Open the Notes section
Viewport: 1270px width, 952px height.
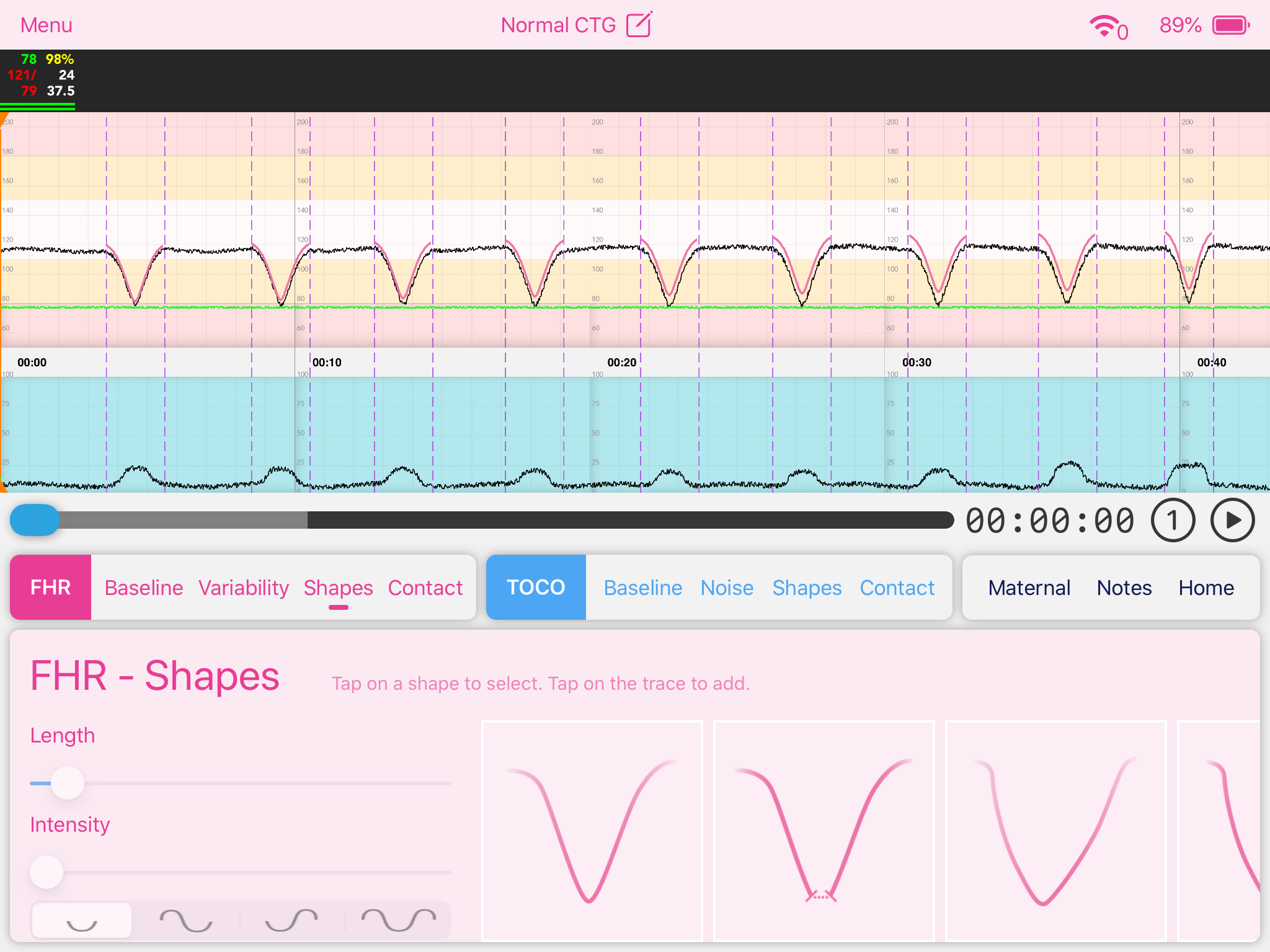[1124, 588]
